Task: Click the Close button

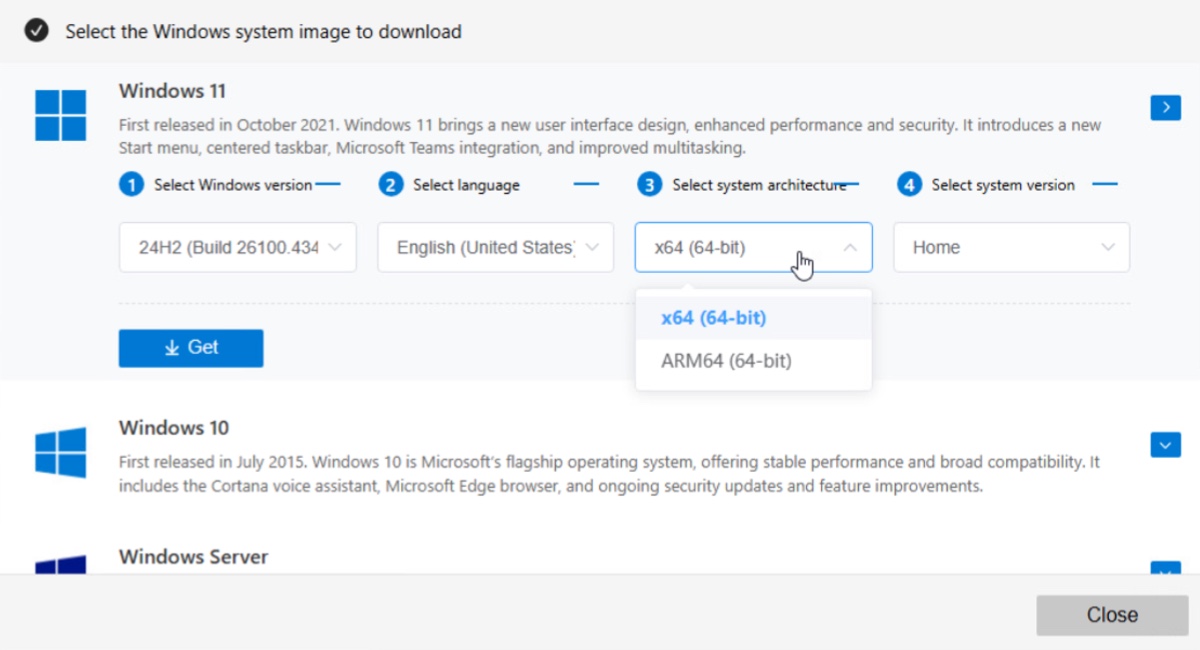Action: tap(1111, 615)
